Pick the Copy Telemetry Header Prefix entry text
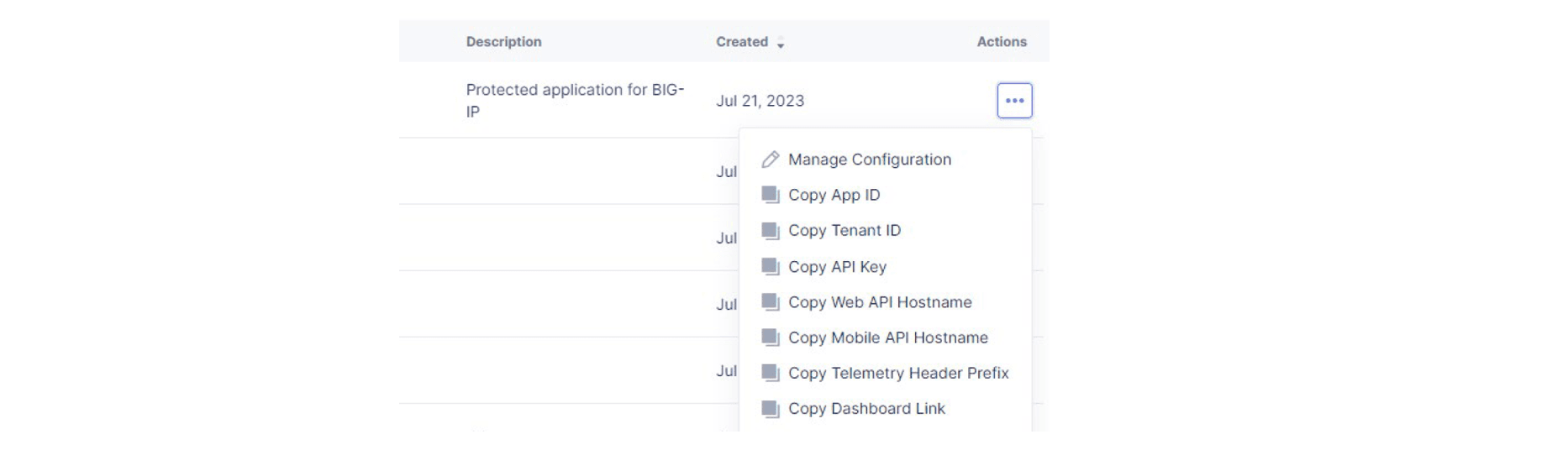The height and width of the screenshot is (450, 1568). [x=897, y=374]
